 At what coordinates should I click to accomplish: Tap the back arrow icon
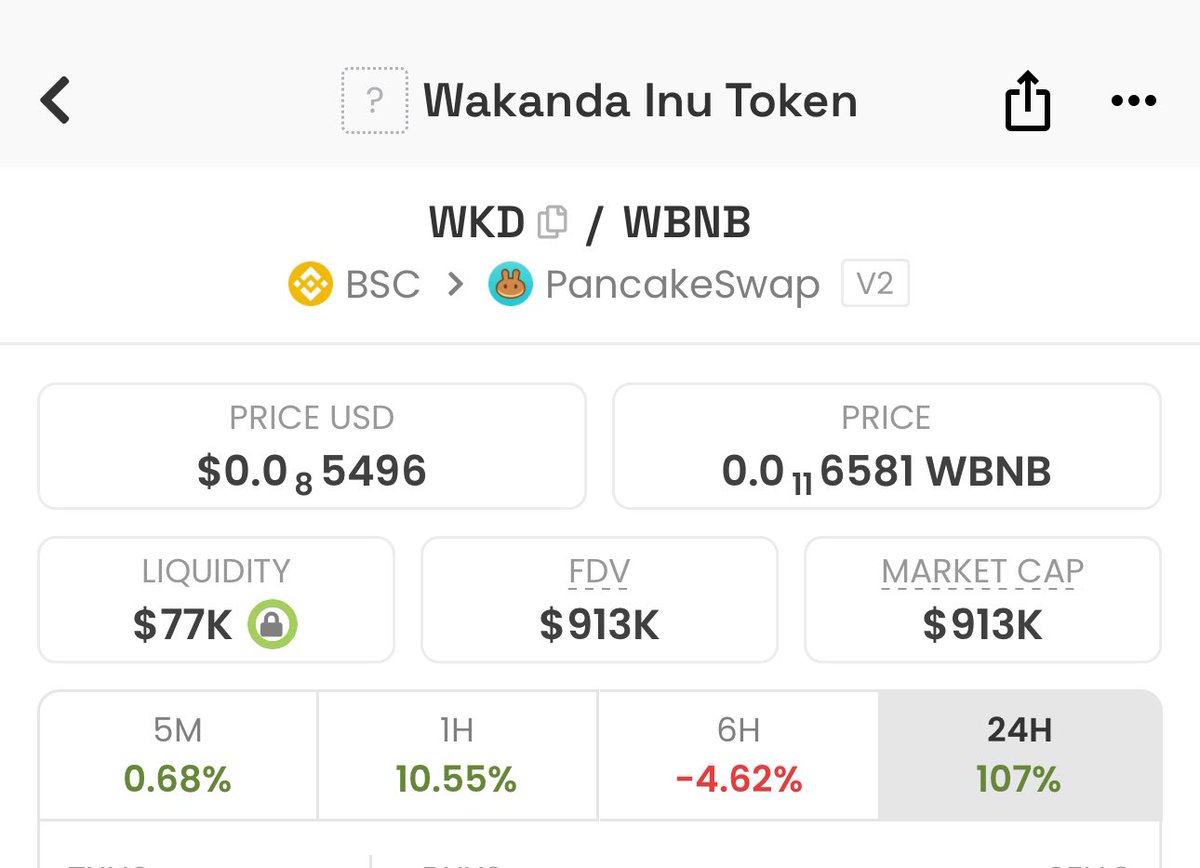(56, 101)
